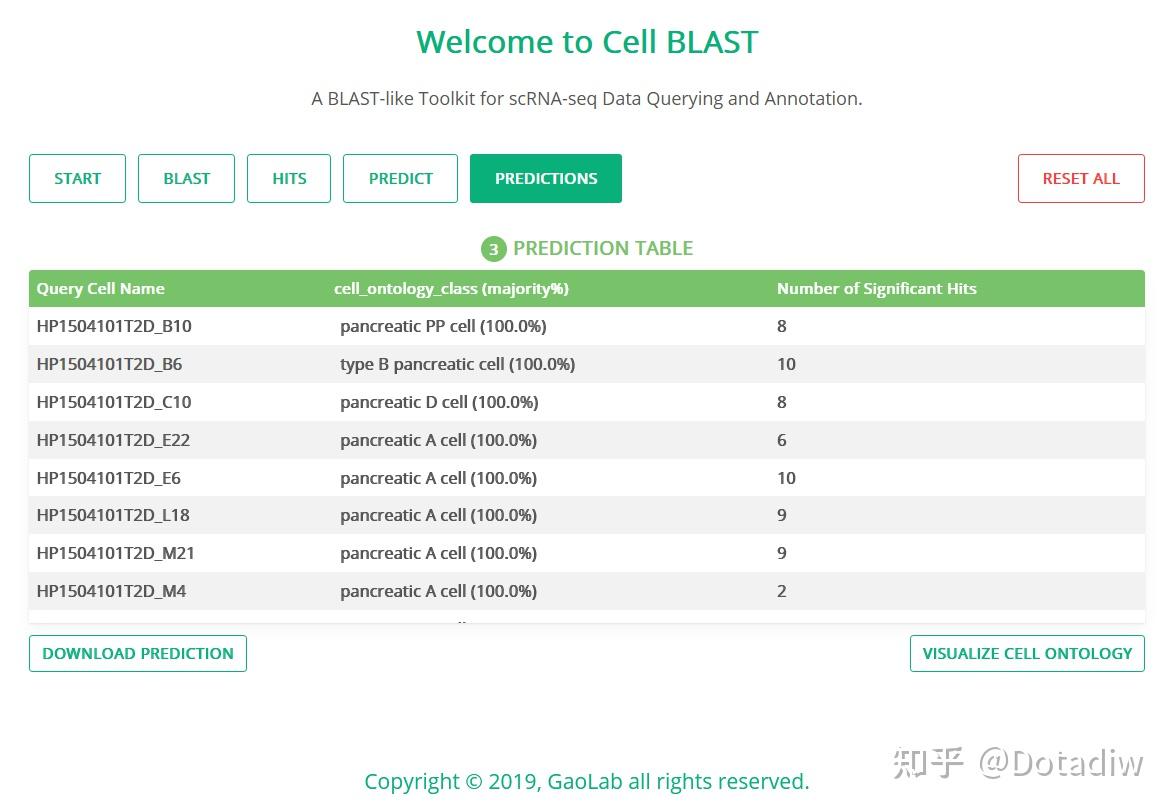Open the PREDICT tab
Viewport: 1172px width, 810px height.
coord(400,178)
